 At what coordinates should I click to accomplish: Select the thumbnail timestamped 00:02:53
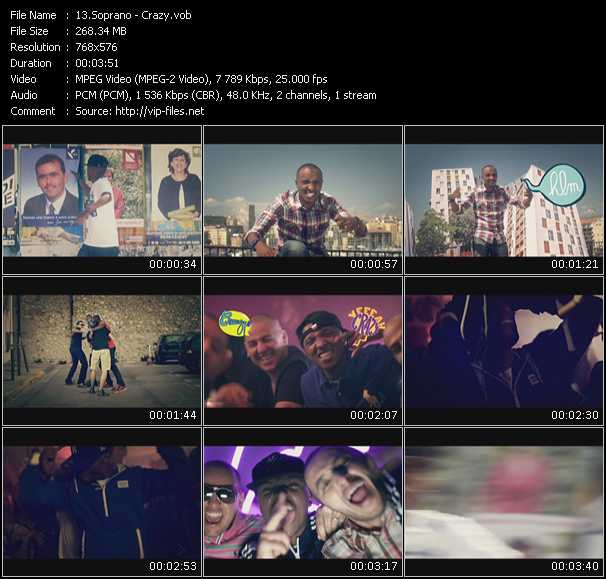point(102,502)
